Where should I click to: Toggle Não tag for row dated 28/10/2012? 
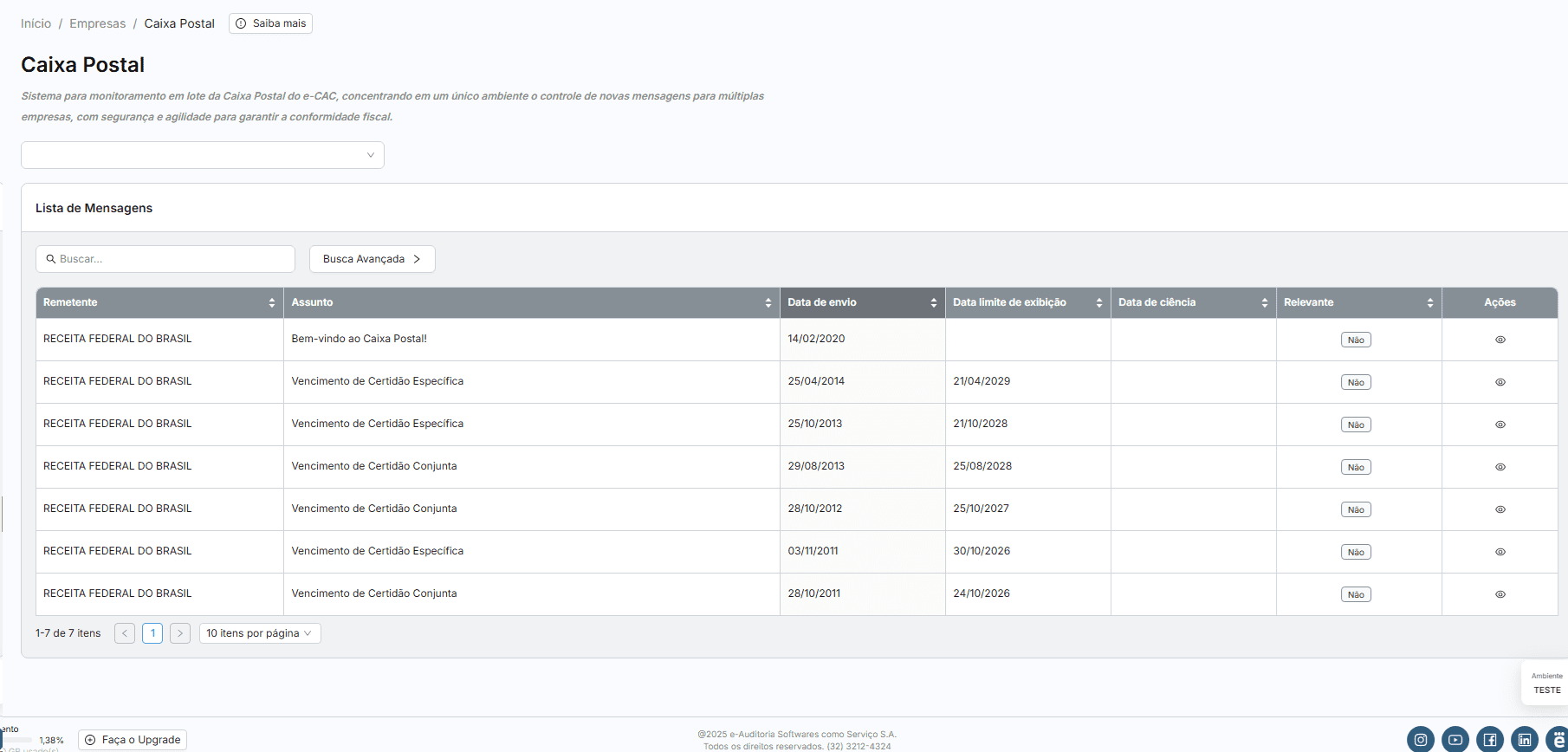click(1356, 509)
